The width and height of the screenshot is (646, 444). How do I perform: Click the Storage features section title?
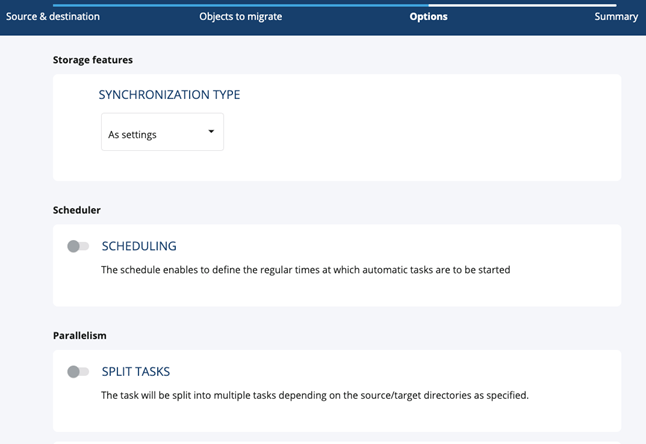click(93, 60)
